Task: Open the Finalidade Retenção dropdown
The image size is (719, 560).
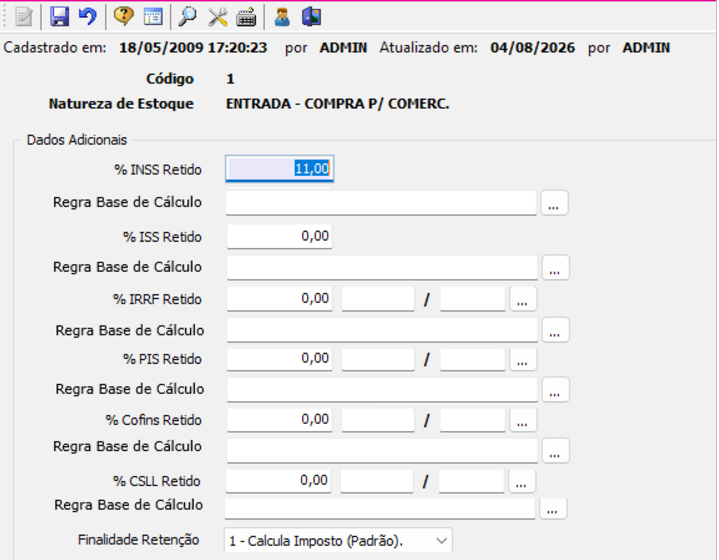Action: tap(338, 540)
